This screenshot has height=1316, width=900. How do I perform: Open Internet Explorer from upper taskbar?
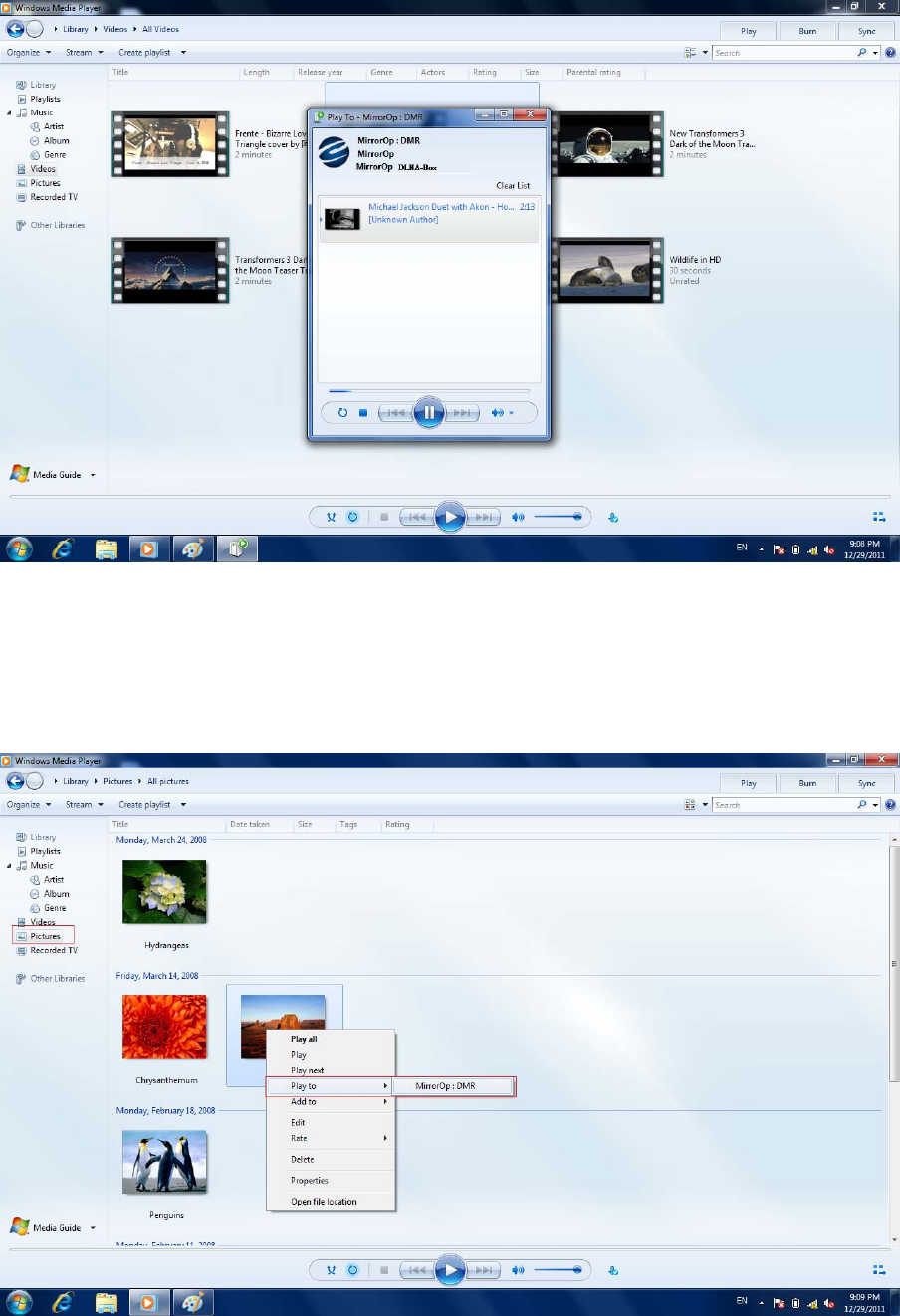pos(63,548)
